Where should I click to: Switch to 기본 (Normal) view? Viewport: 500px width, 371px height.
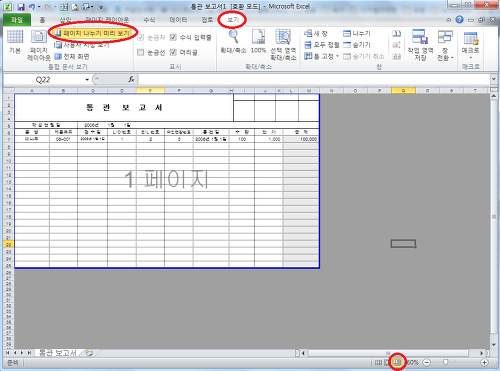tap(15, 41)
